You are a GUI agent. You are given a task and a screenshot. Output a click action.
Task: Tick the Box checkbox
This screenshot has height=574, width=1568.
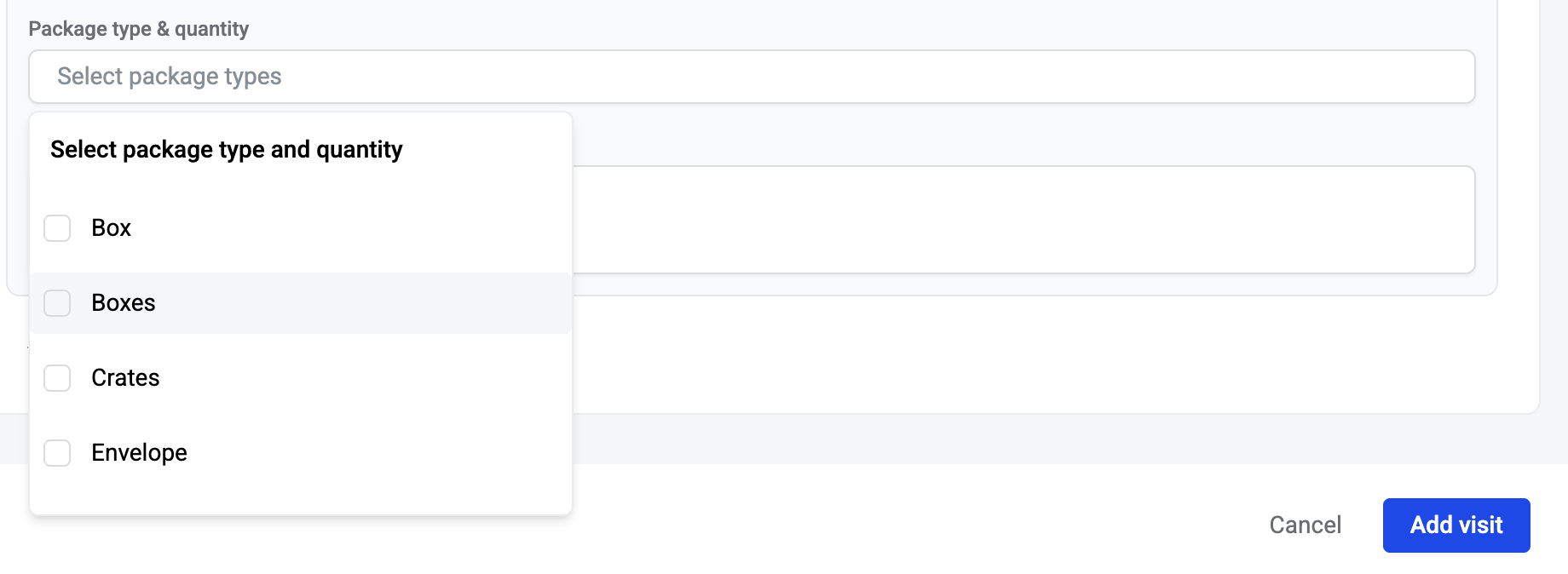(x=57, y=228)
